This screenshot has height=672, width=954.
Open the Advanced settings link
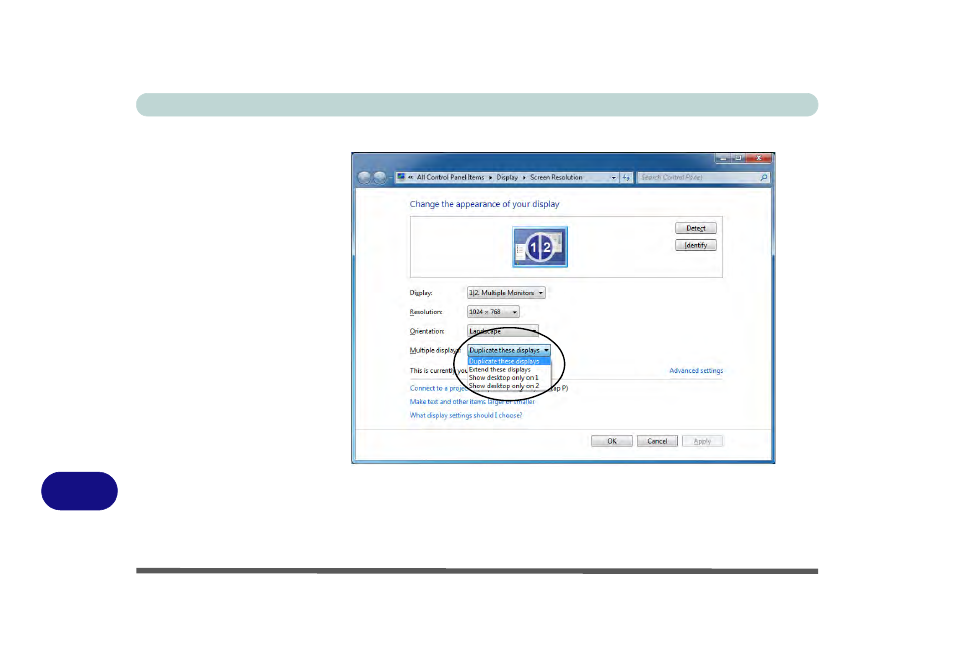pyautogui.click(x=695, y=371)
